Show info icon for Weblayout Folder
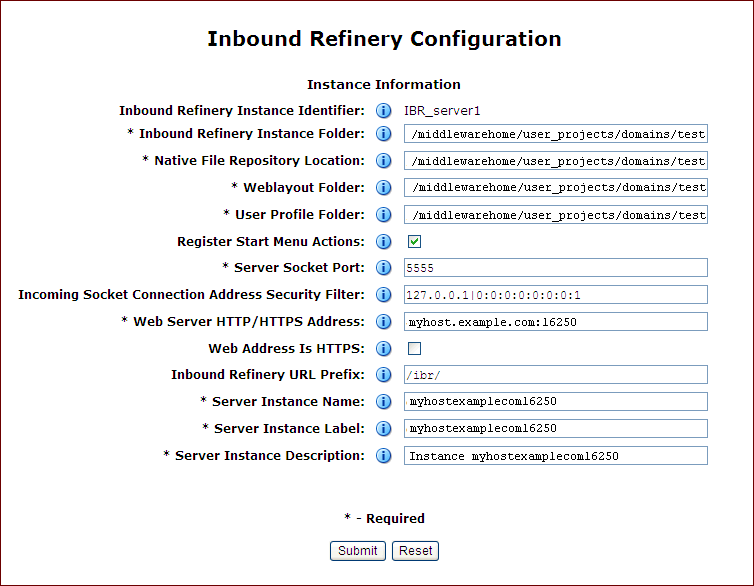The width and height of the screenshot is (754, 586). pos(383,187)
